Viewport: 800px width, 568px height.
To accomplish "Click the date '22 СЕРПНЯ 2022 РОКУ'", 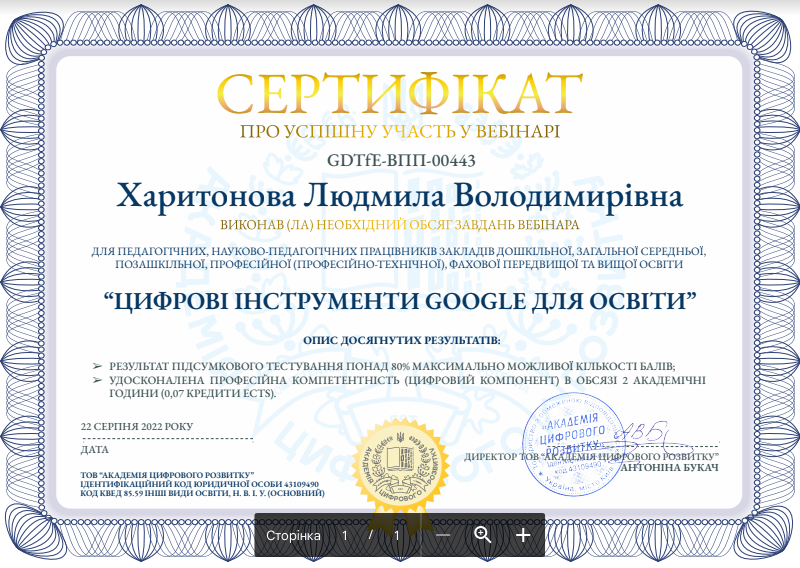I will click(x=137, y=427).
